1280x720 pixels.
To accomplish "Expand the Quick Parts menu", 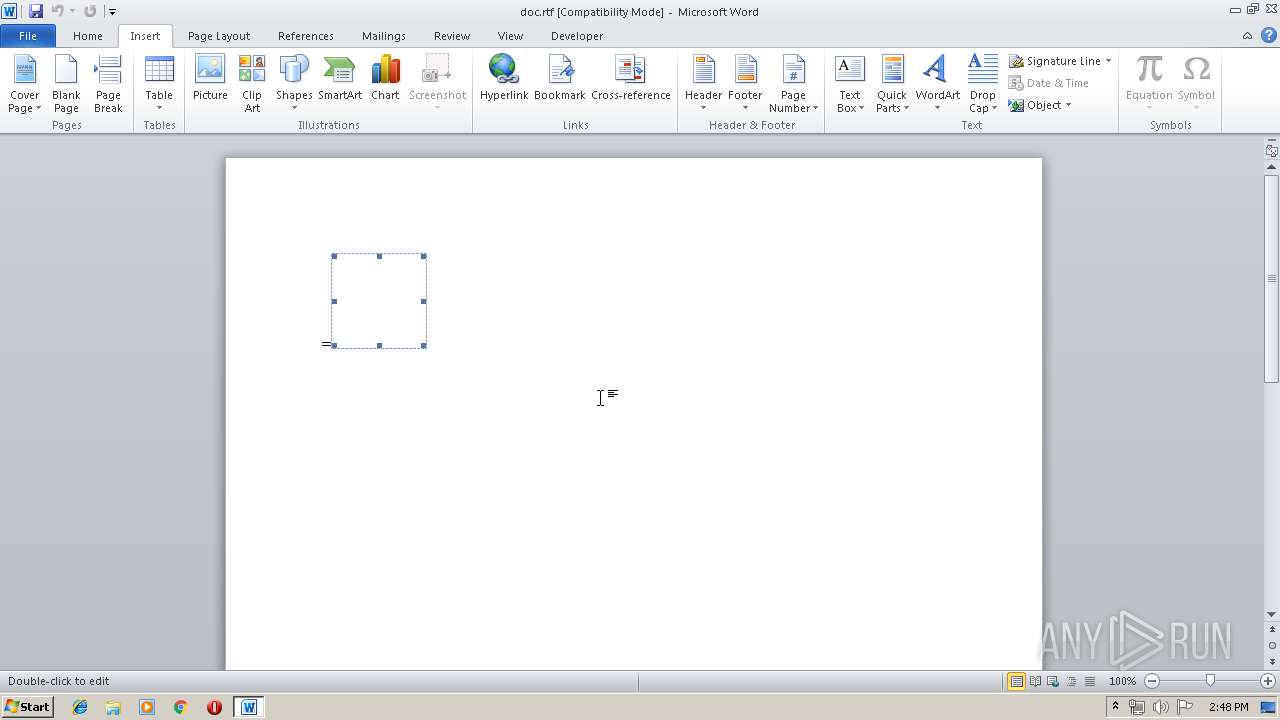I will click(x=892, y=84).
